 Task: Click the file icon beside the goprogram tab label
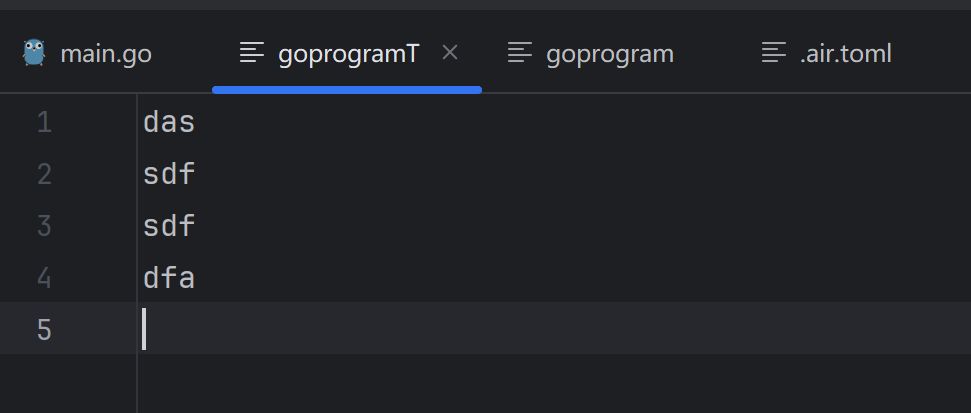point(520,53)
